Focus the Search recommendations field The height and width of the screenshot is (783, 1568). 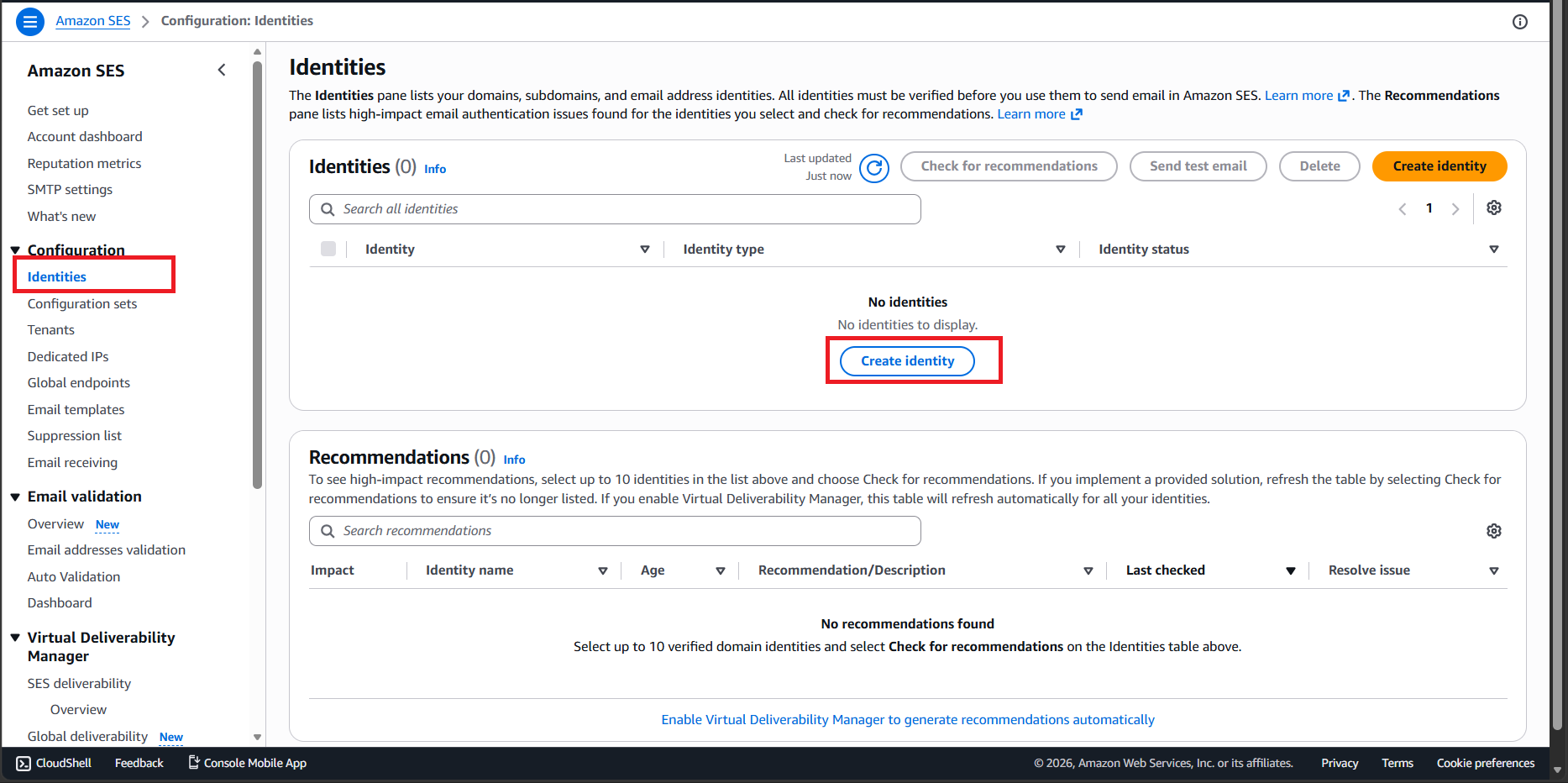point(615,531)
